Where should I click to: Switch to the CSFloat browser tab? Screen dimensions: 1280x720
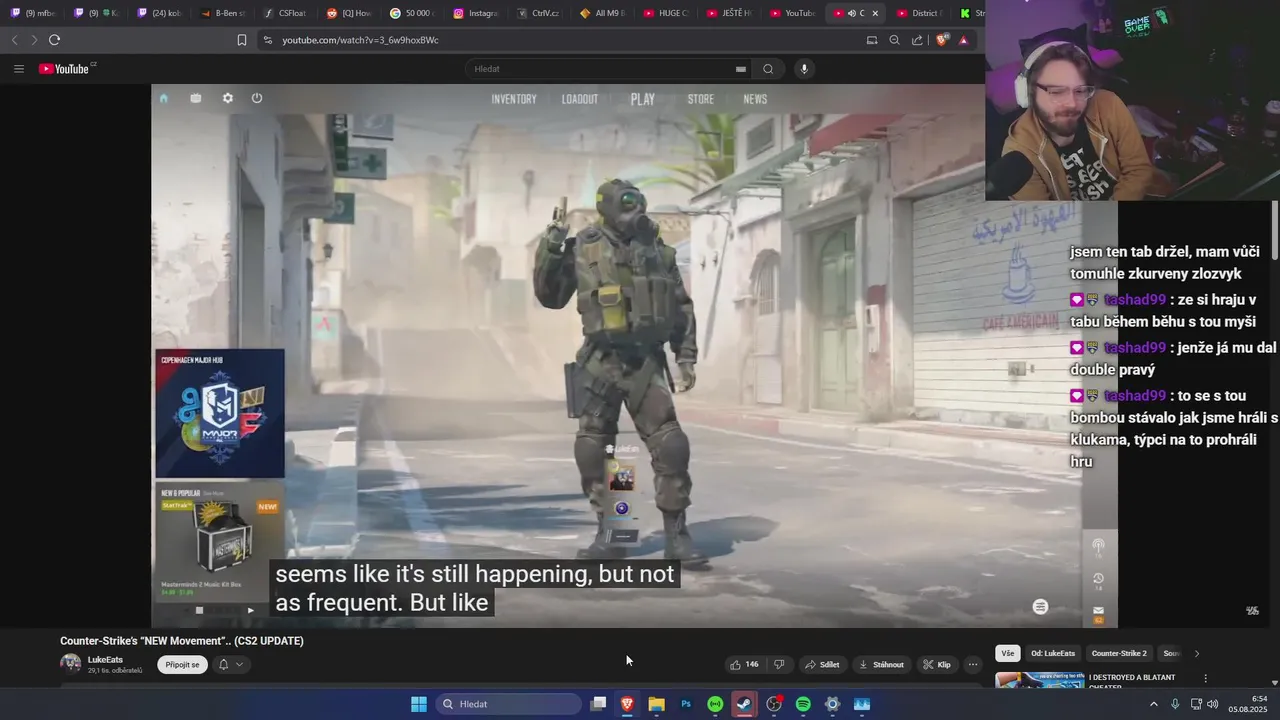coord(285,13)
